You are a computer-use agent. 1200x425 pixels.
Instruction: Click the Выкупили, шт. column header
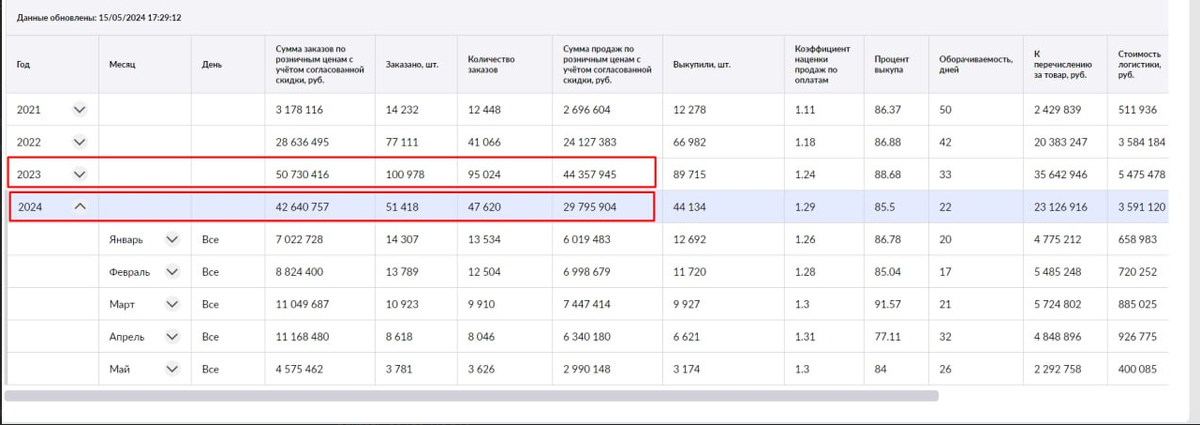(703, 65)
